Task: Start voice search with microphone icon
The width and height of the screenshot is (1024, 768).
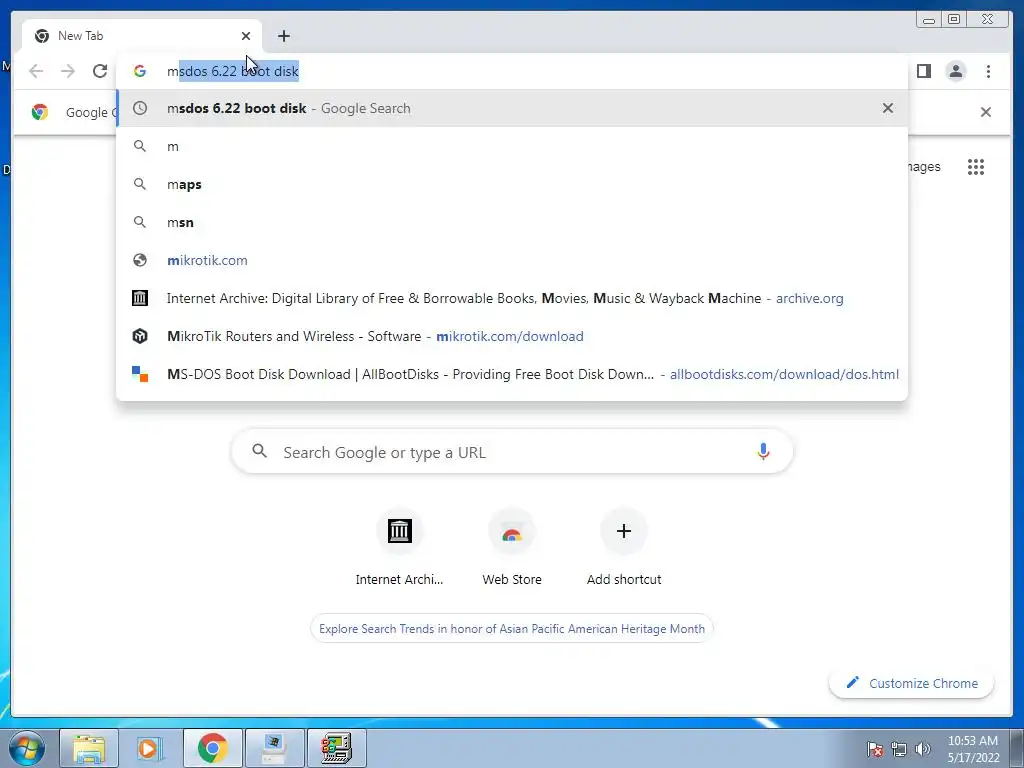Action: coord(763,451)
